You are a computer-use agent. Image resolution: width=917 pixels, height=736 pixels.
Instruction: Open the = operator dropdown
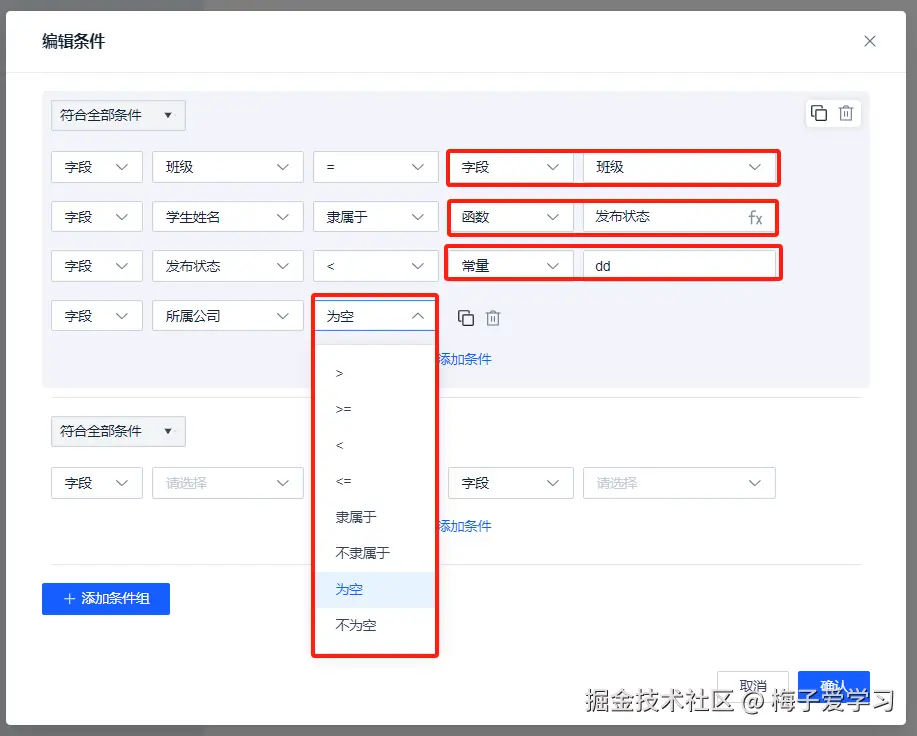[x=375, y=167]
